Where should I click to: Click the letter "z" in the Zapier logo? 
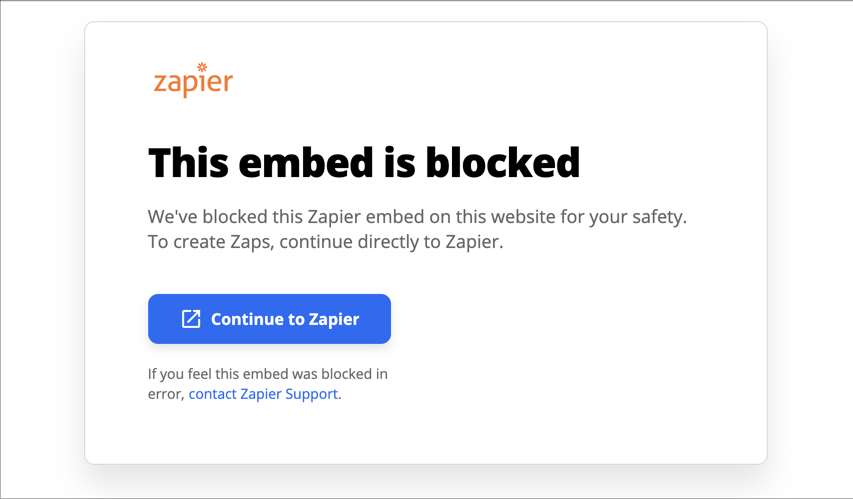coord(160,83)
